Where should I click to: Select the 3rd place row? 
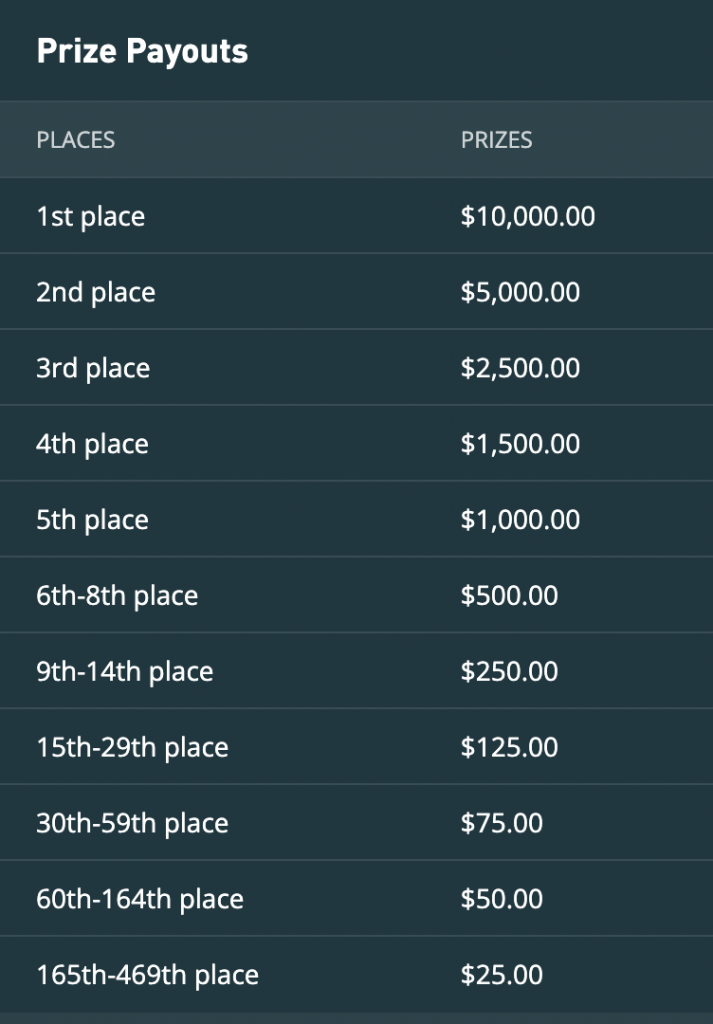pyautogui.click(x=356, y=367)
